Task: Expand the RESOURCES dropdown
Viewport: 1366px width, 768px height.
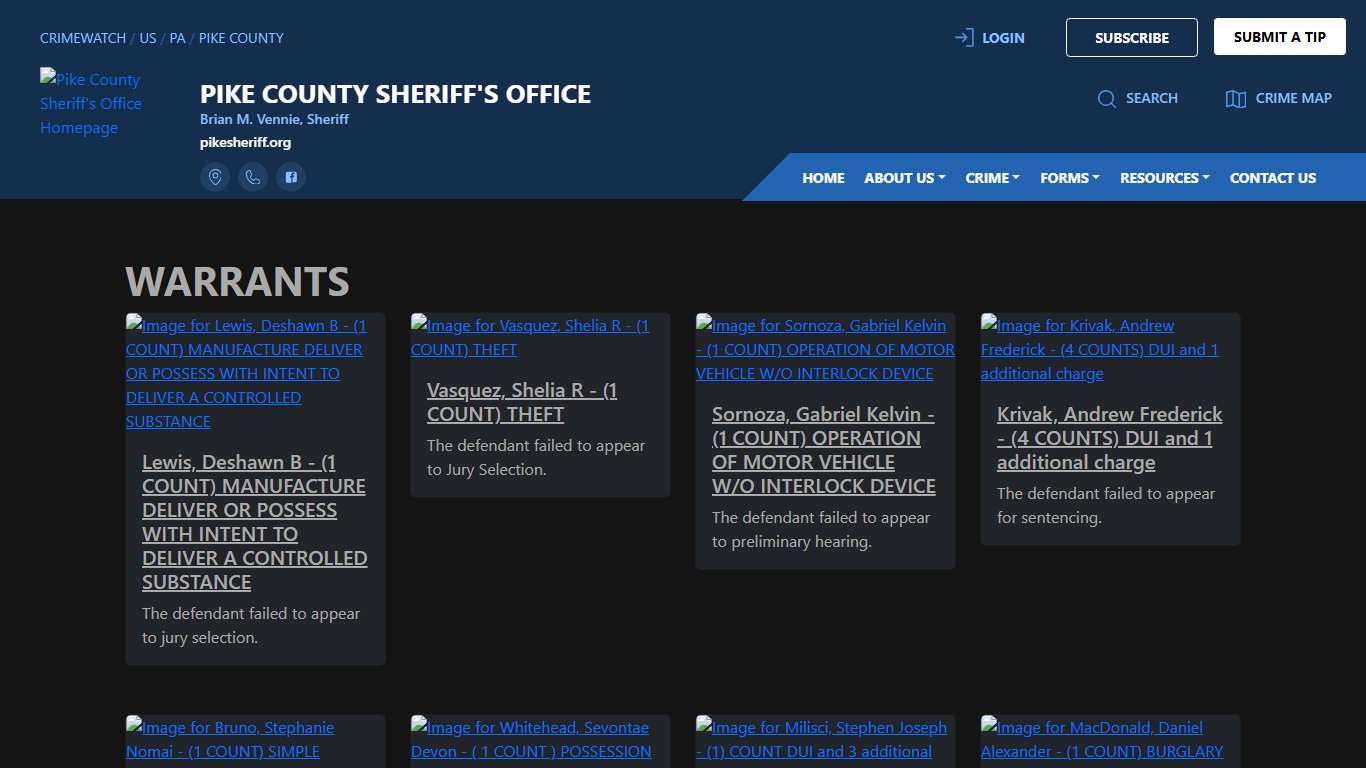Action: pyautogui.click(x=1164, y=178)
